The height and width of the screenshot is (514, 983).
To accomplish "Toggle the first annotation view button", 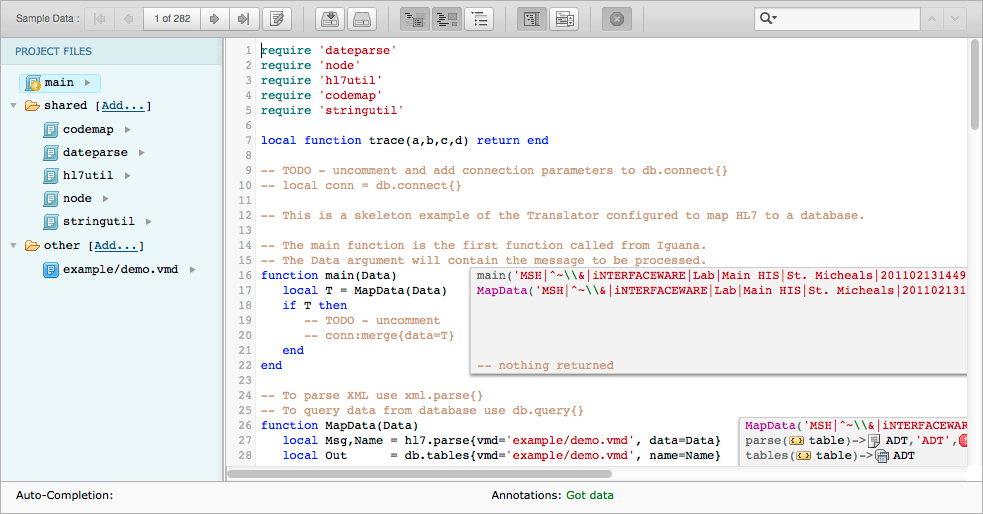I will [x=414, y=19].
